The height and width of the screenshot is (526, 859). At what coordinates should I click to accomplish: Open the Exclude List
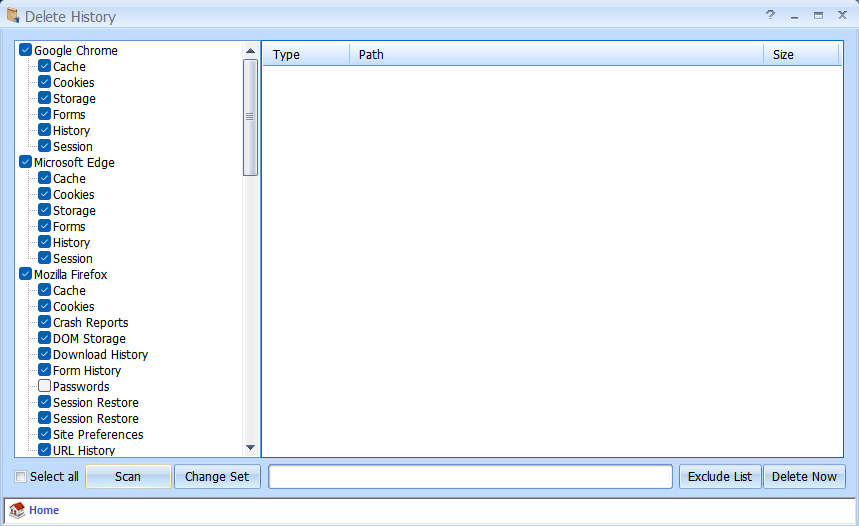[x=720, y=477]
